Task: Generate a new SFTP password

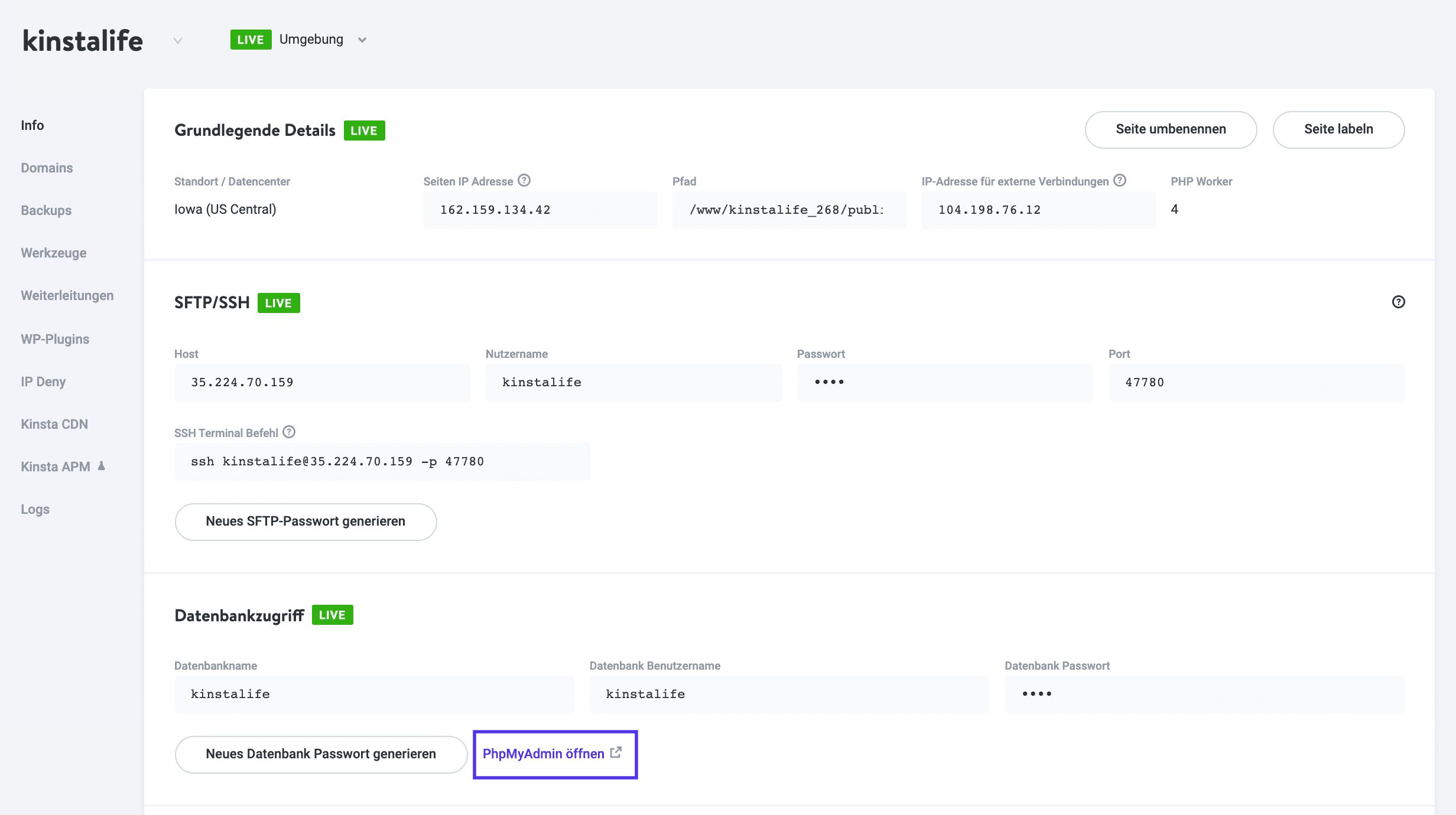Action: pyautogui.click(x=305, y=521)
